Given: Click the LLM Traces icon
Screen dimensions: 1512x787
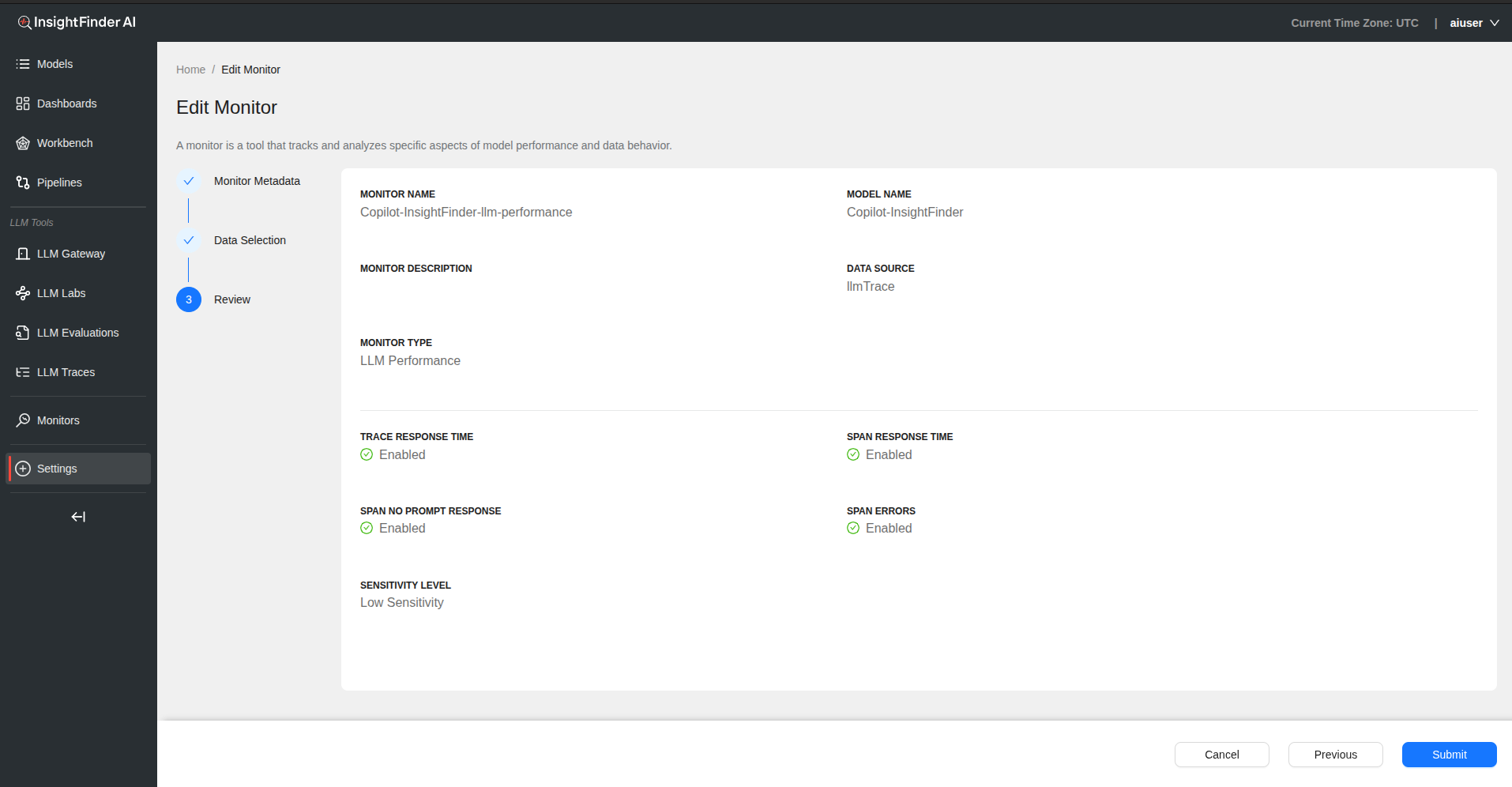Looking at the screenshot, I should [23, 372].
